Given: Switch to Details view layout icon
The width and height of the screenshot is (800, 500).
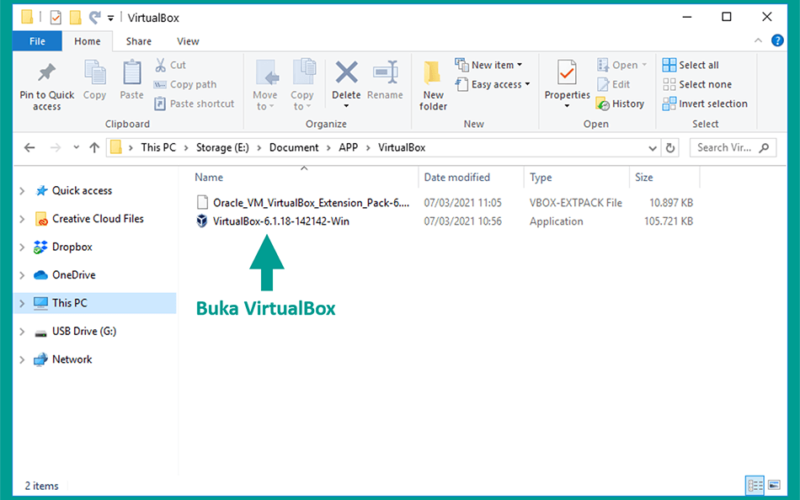Looking at the screenshot, I should [755, 485].
